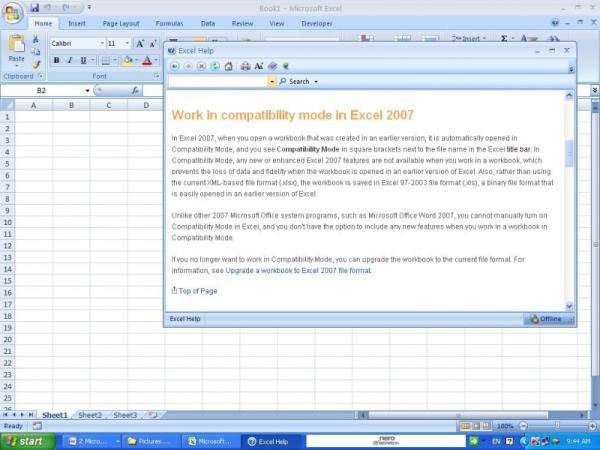
Task: Open the Insert ribbon tab
Action: [77, 24]
